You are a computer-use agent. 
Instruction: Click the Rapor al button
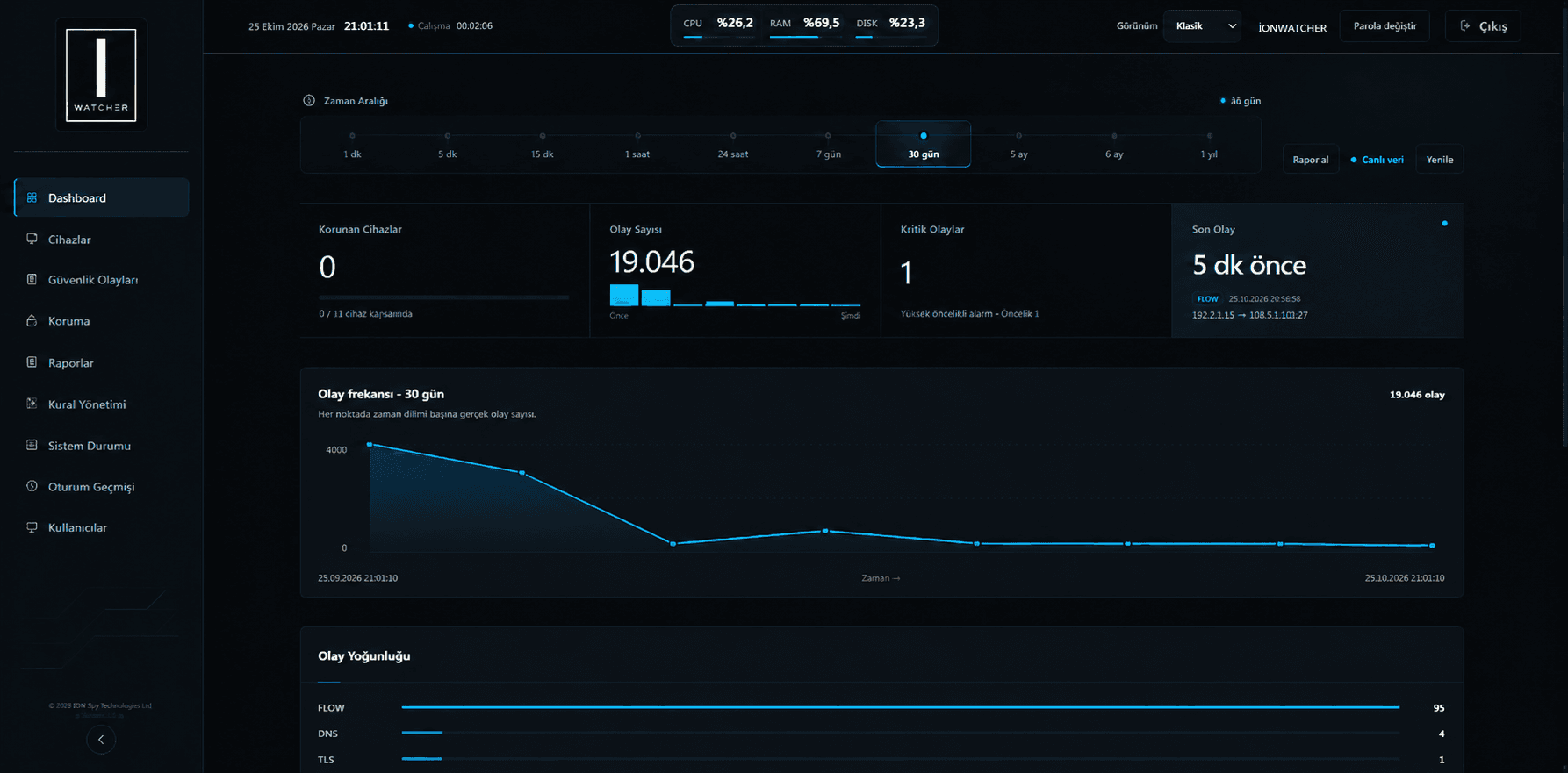pos(1311,160)
